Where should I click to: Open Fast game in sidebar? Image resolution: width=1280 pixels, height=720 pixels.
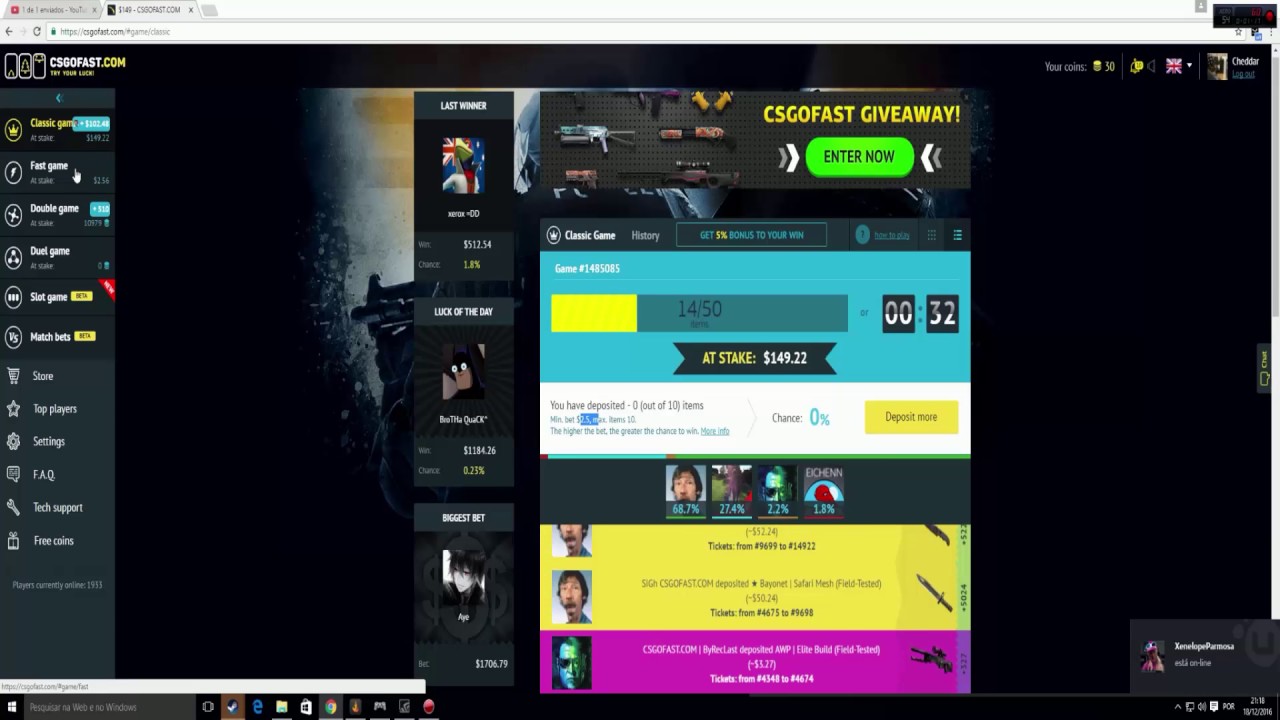pyautogui.click(x=56, y=172)
